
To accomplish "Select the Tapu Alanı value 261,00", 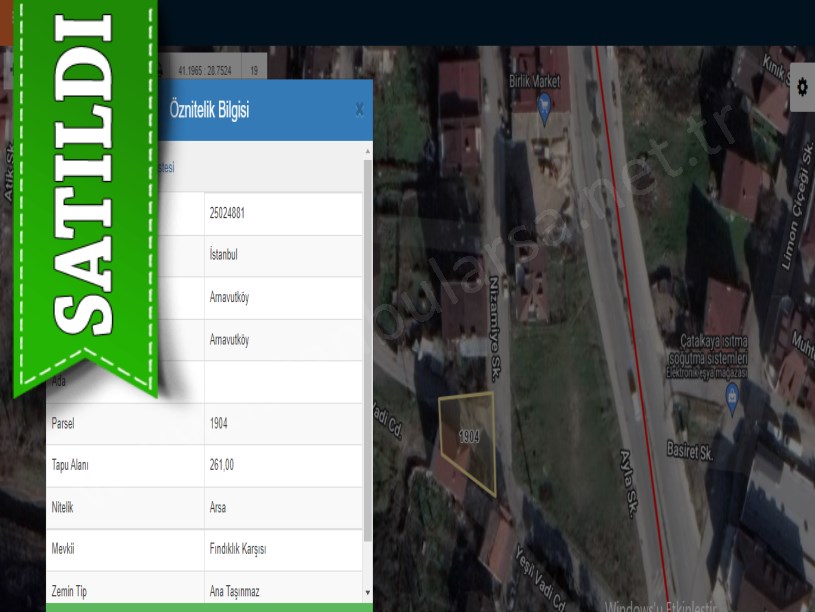I will (x=283, y=466).
